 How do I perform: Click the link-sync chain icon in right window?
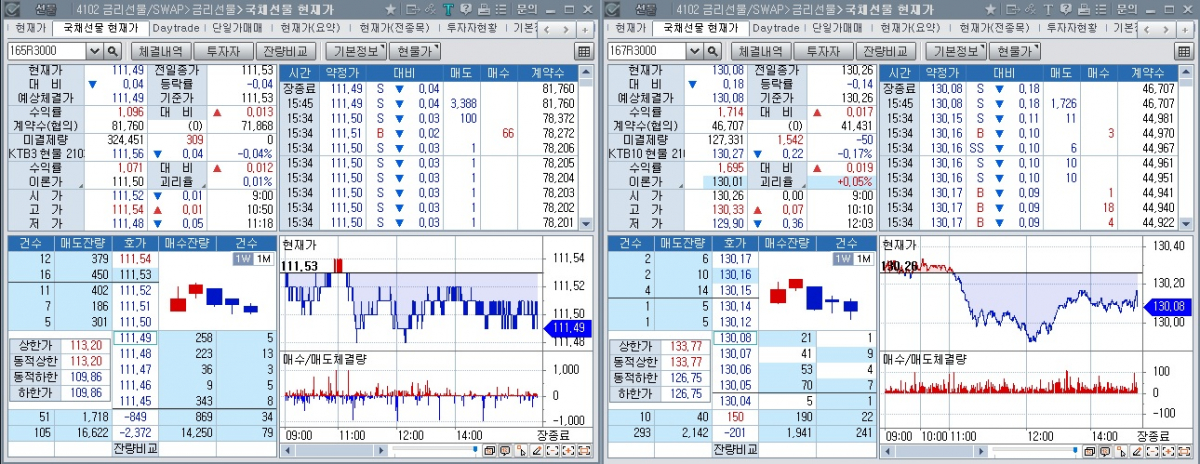coord(1030,9)
